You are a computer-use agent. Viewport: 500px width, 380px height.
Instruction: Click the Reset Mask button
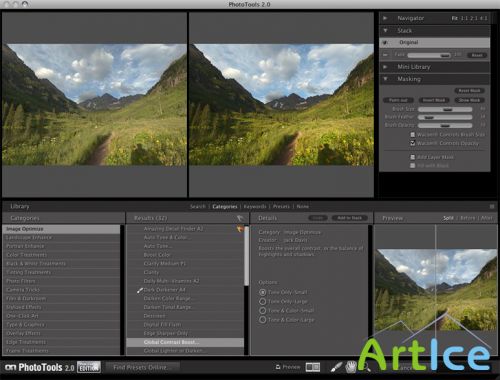pos(469,91)
